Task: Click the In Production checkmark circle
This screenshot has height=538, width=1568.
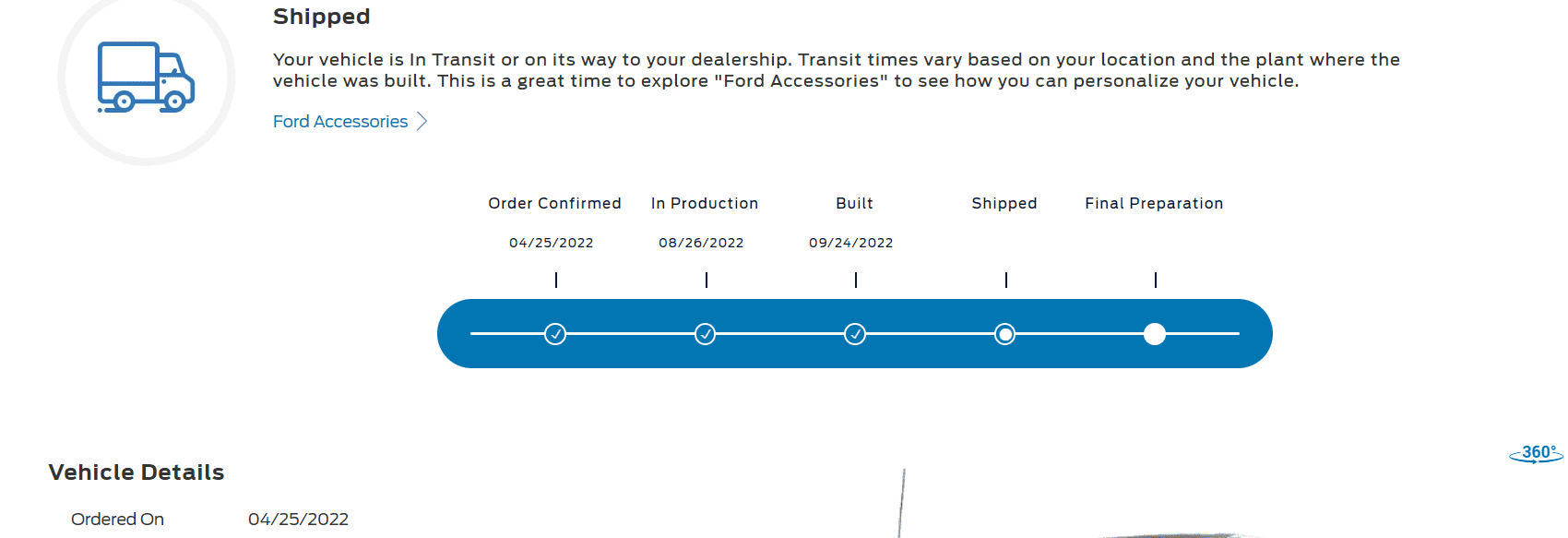Action: point(706,334)
